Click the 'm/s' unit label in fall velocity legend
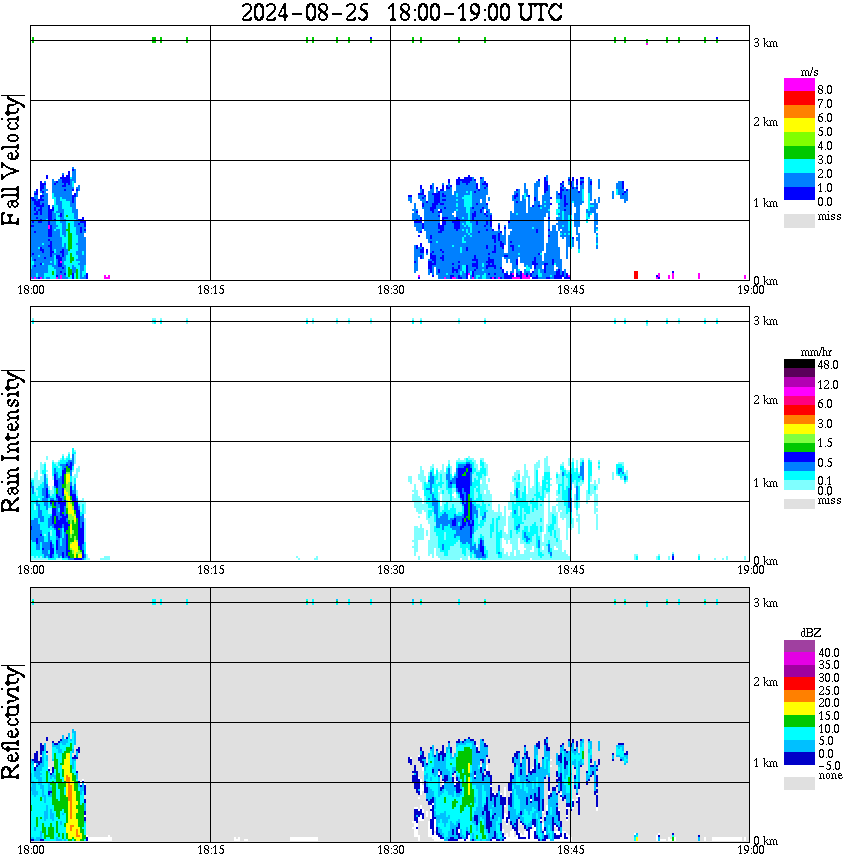This screenshot has height=868, width=850. tap(809, 73)
